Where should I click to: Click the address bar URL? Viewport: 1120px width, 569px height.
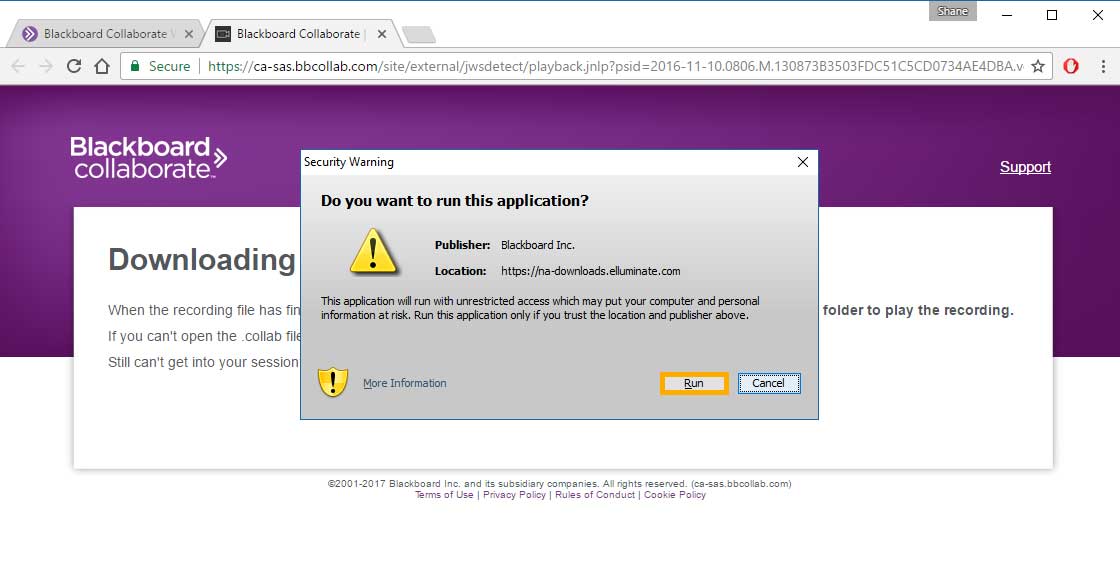coord(616,66)
